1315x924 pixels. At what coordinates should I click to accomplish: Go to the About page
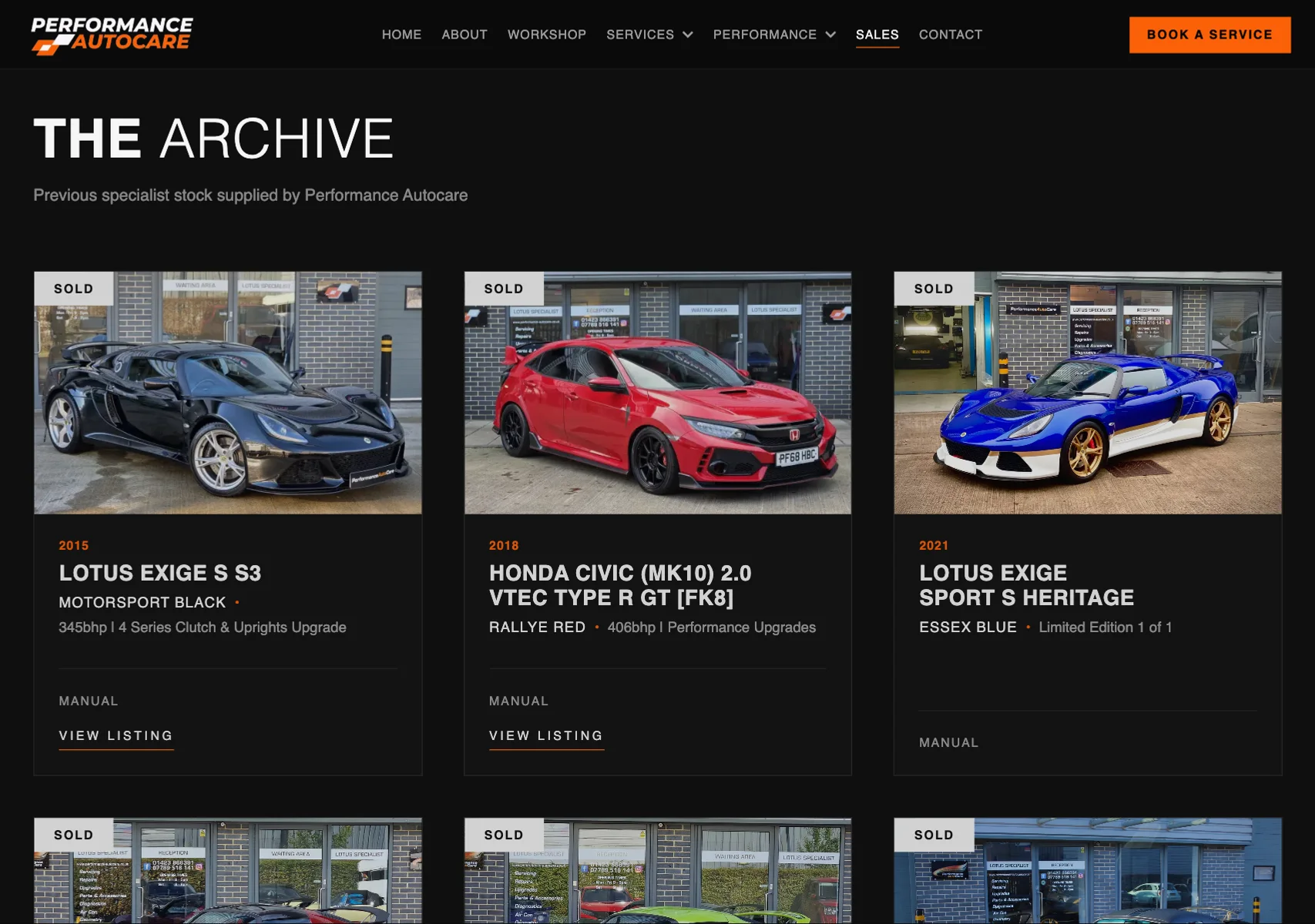coord(465,35)
